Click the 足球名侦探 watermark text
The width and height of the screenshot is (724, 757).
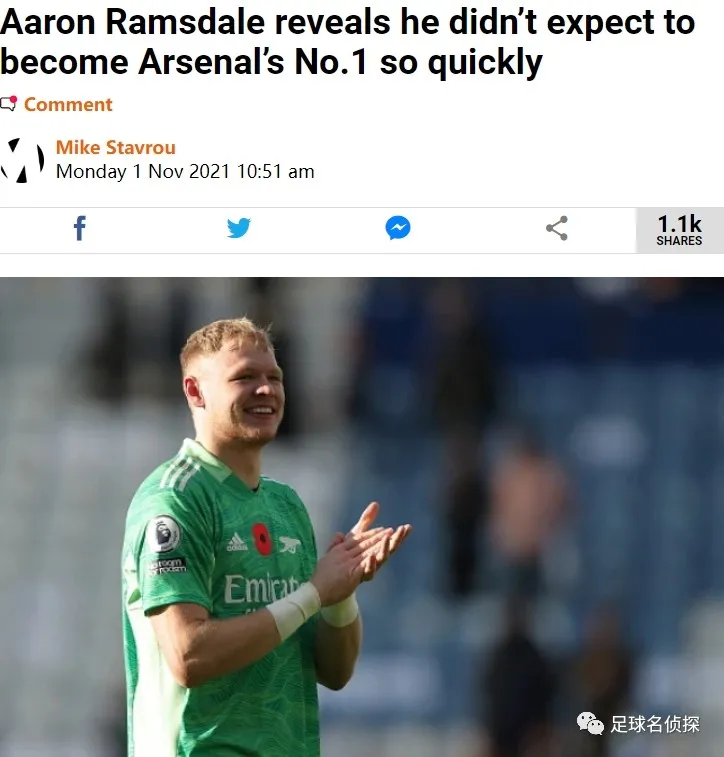[x=655, y=724]
